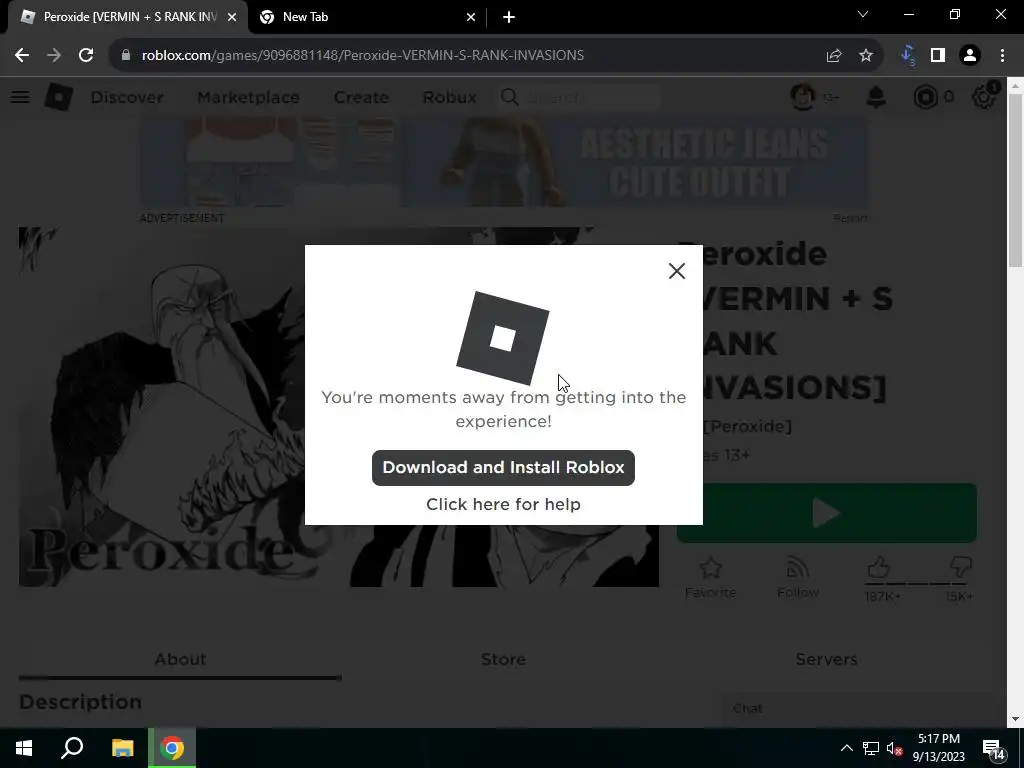This screenshot has width=1024, height=768.
Task: Open network status tray icon
Action: [x=871, y=748]
